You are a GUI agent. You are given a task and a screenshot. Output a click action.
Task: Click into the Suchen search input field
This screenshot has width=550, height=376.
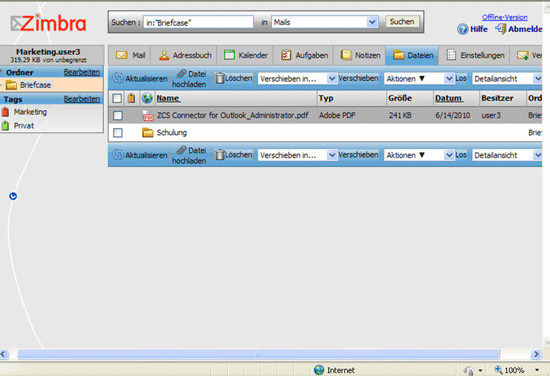[x=198, y=22]
